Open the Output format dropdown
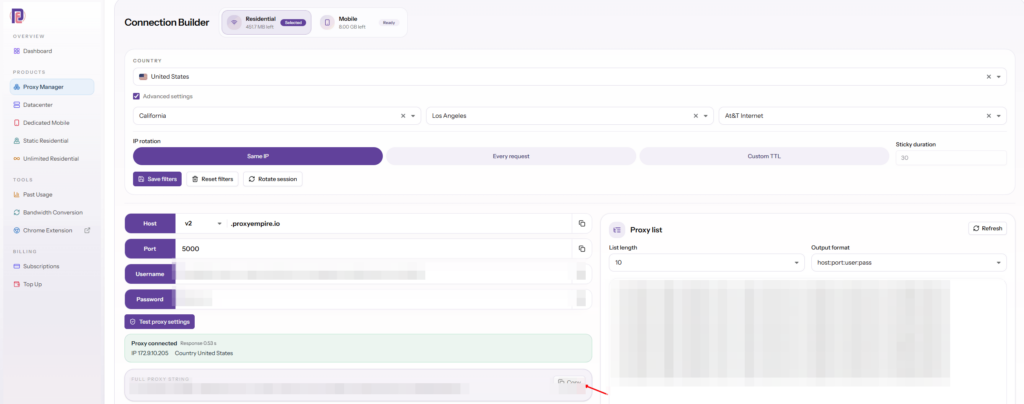 tap(908, 262)
